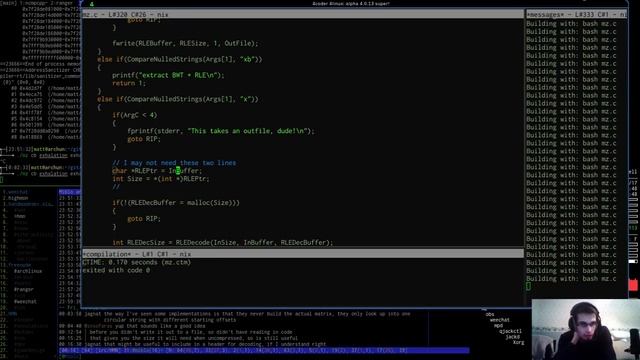The height and width of the screenshot is (360, 640).
Task: Click "Xorg" in the process list
Action: 518,342
